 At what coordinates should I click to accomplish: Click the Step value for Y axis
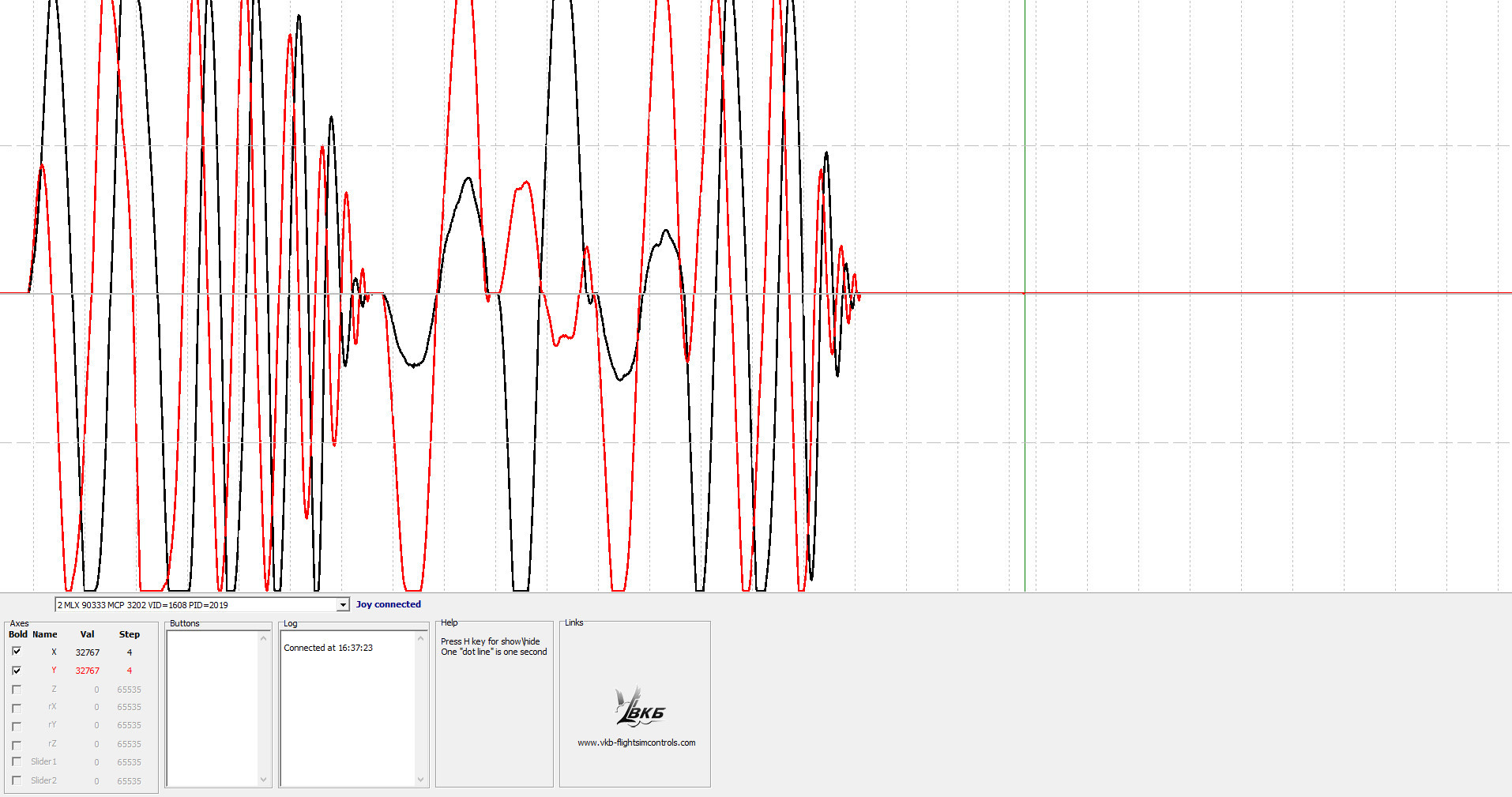[130, 671]
